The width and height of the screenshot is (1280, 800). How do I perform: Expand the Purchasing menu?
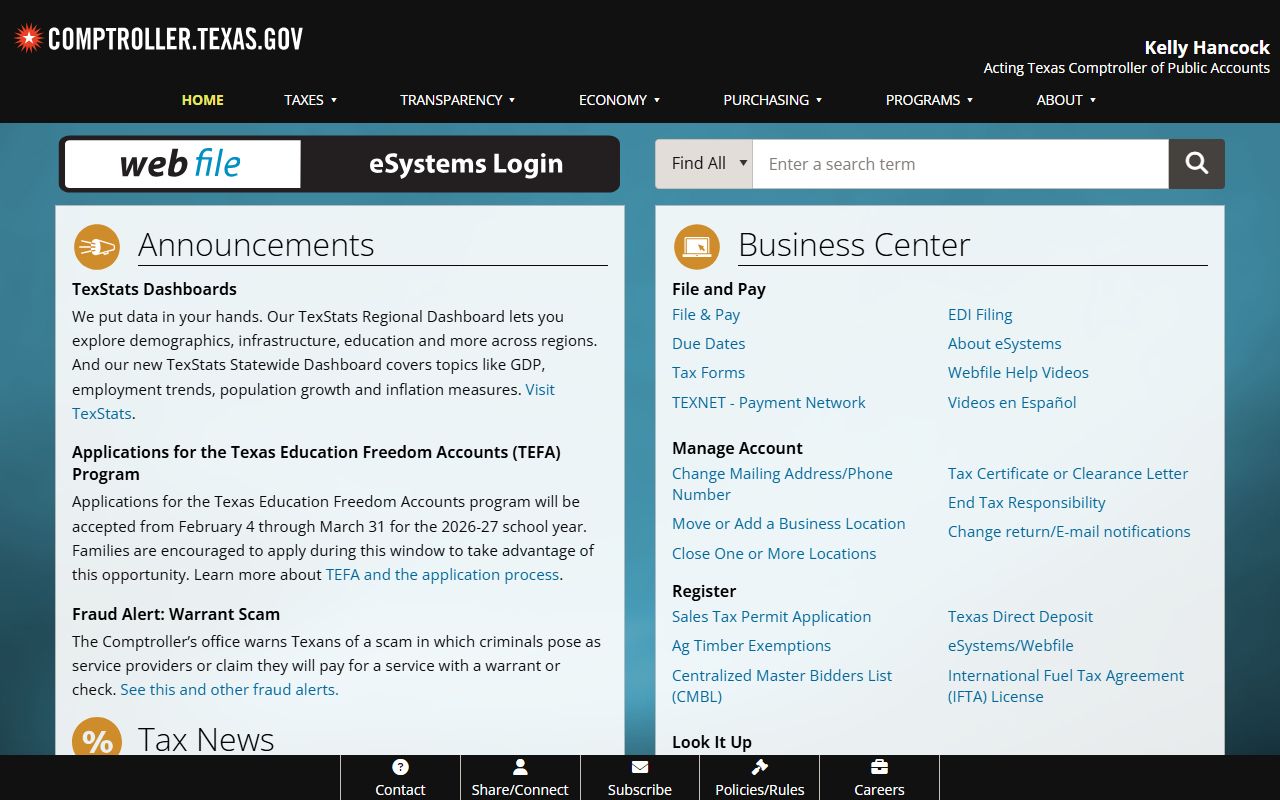[x=772, y=100]
